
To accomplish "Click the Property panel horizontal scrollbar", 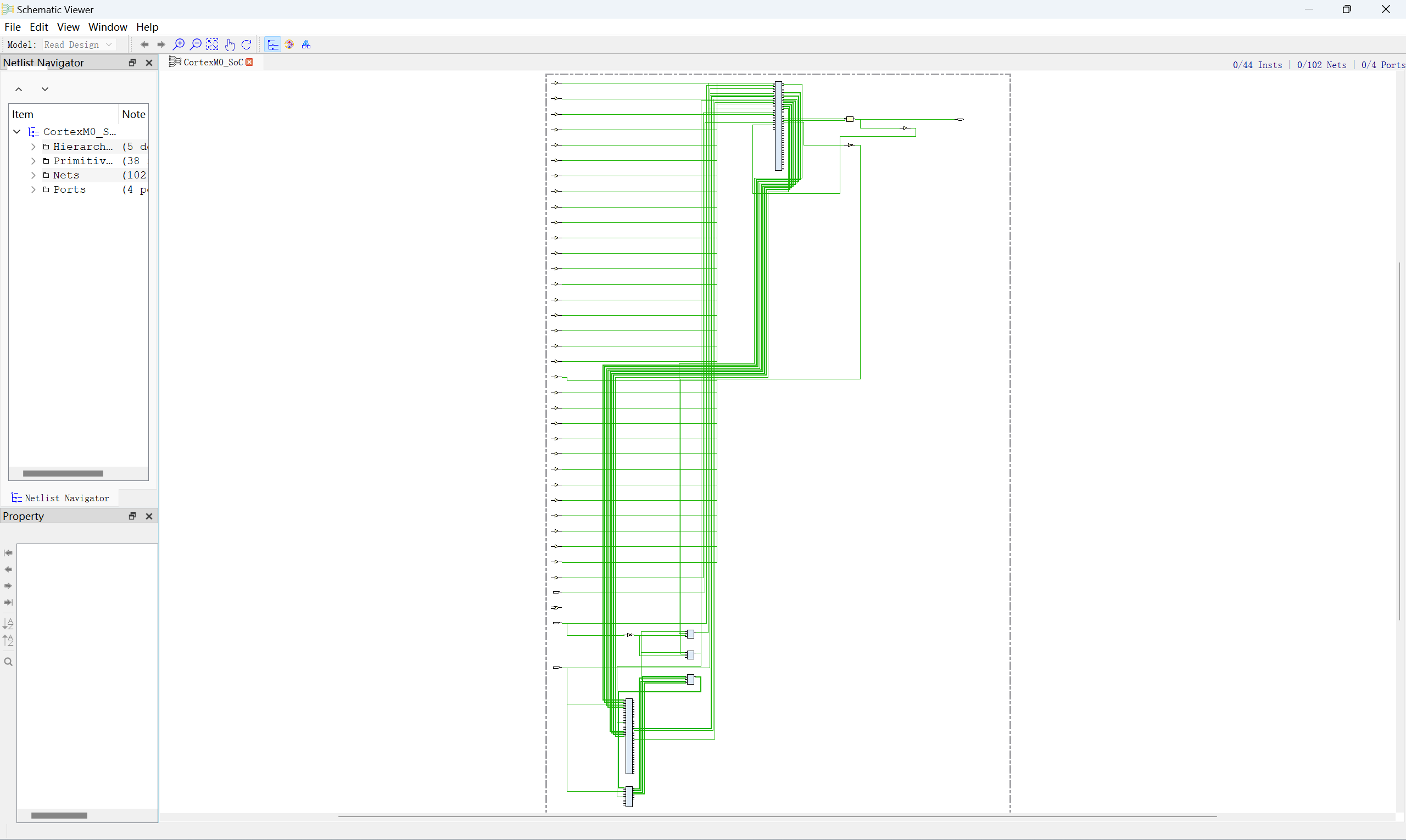I will coord(59,816).
